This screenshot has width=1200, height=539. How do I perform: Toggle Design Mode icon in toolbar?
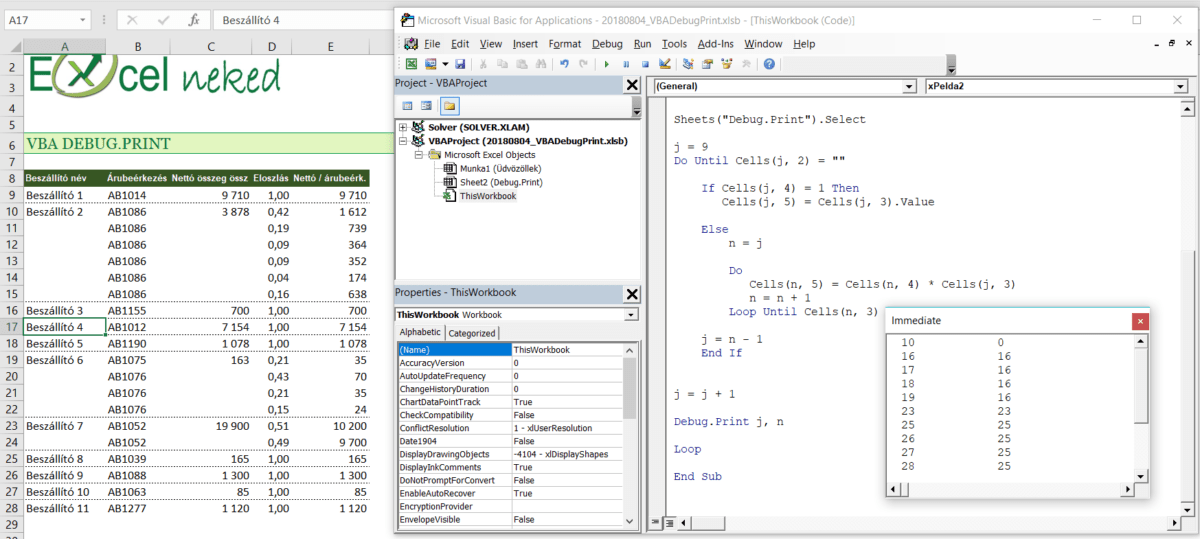[x=664, y=64]
